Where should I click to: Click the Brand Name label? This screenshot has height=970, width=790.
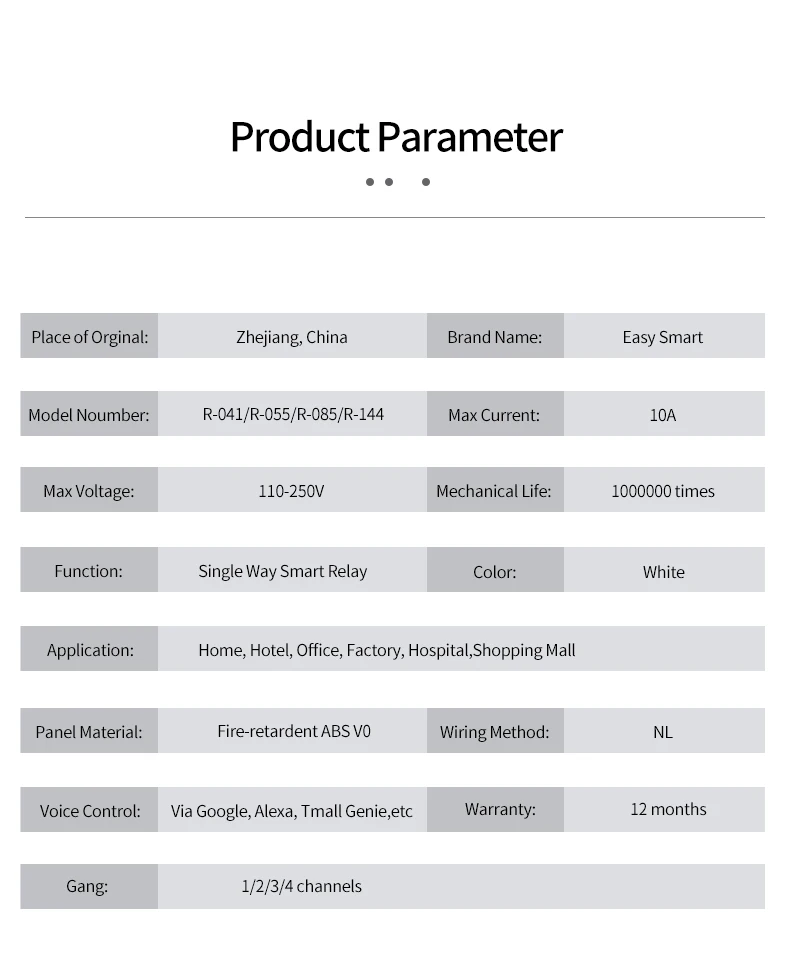(x=494, y=337)
